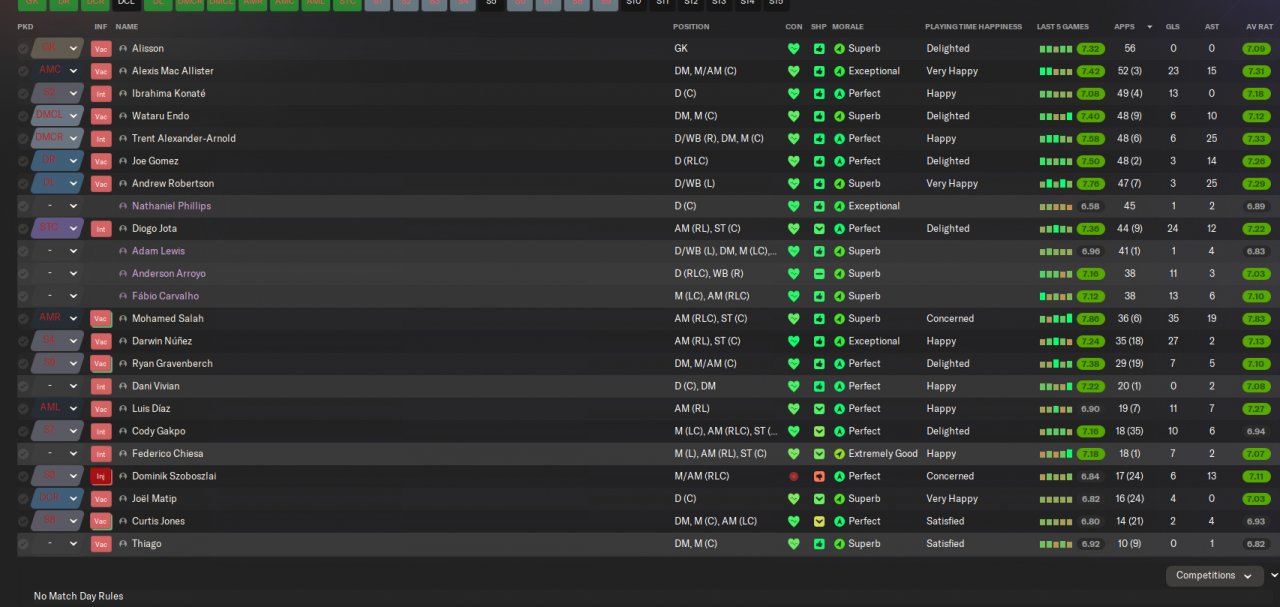The width and height of the screenshot is (1280, 607).
Task: Toggle the picked checkmark for Federico Chiesa
Action: [23, 453]
